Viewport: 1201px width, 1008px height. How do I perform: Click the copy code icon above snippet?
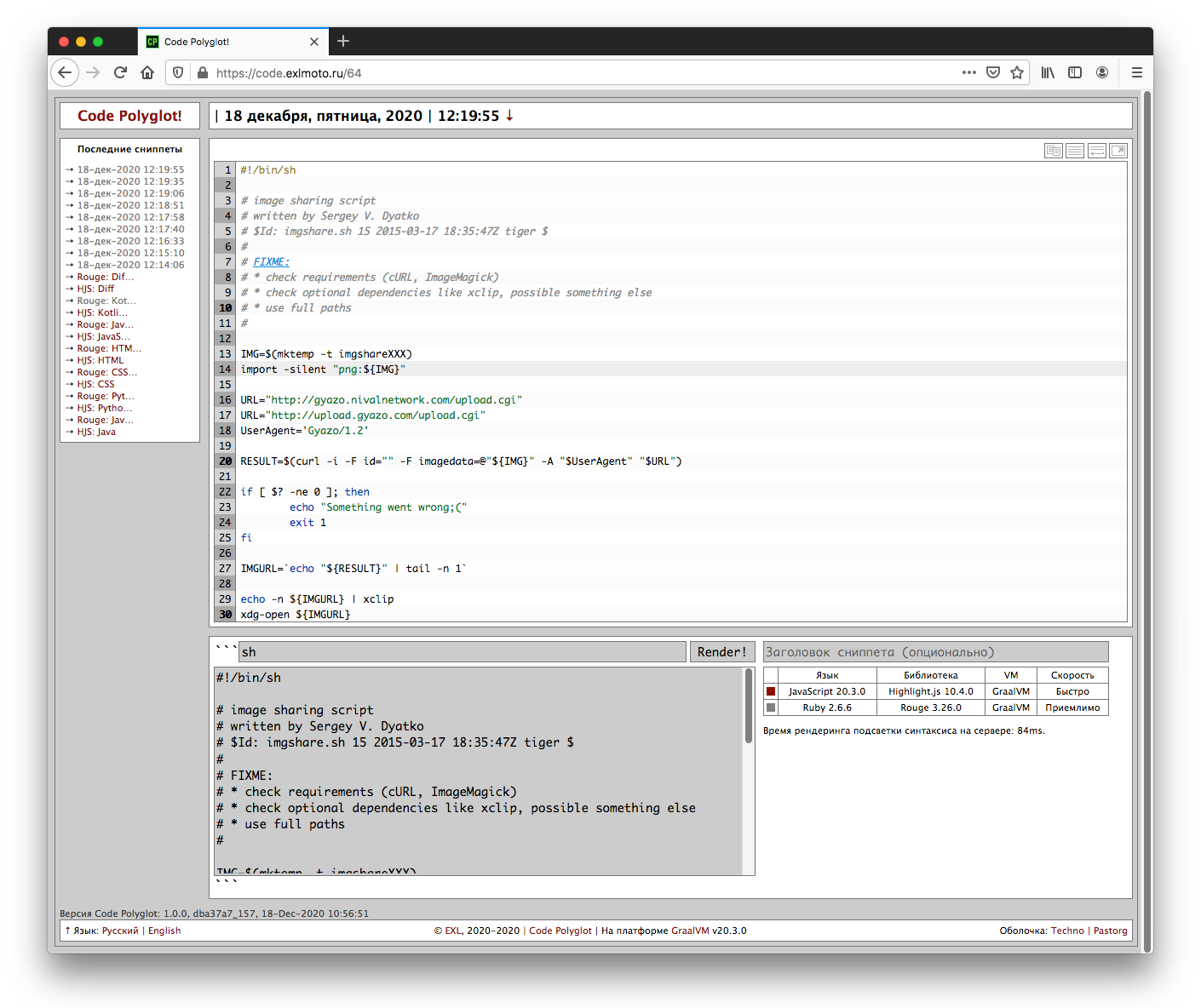(x=1054, y=151)
